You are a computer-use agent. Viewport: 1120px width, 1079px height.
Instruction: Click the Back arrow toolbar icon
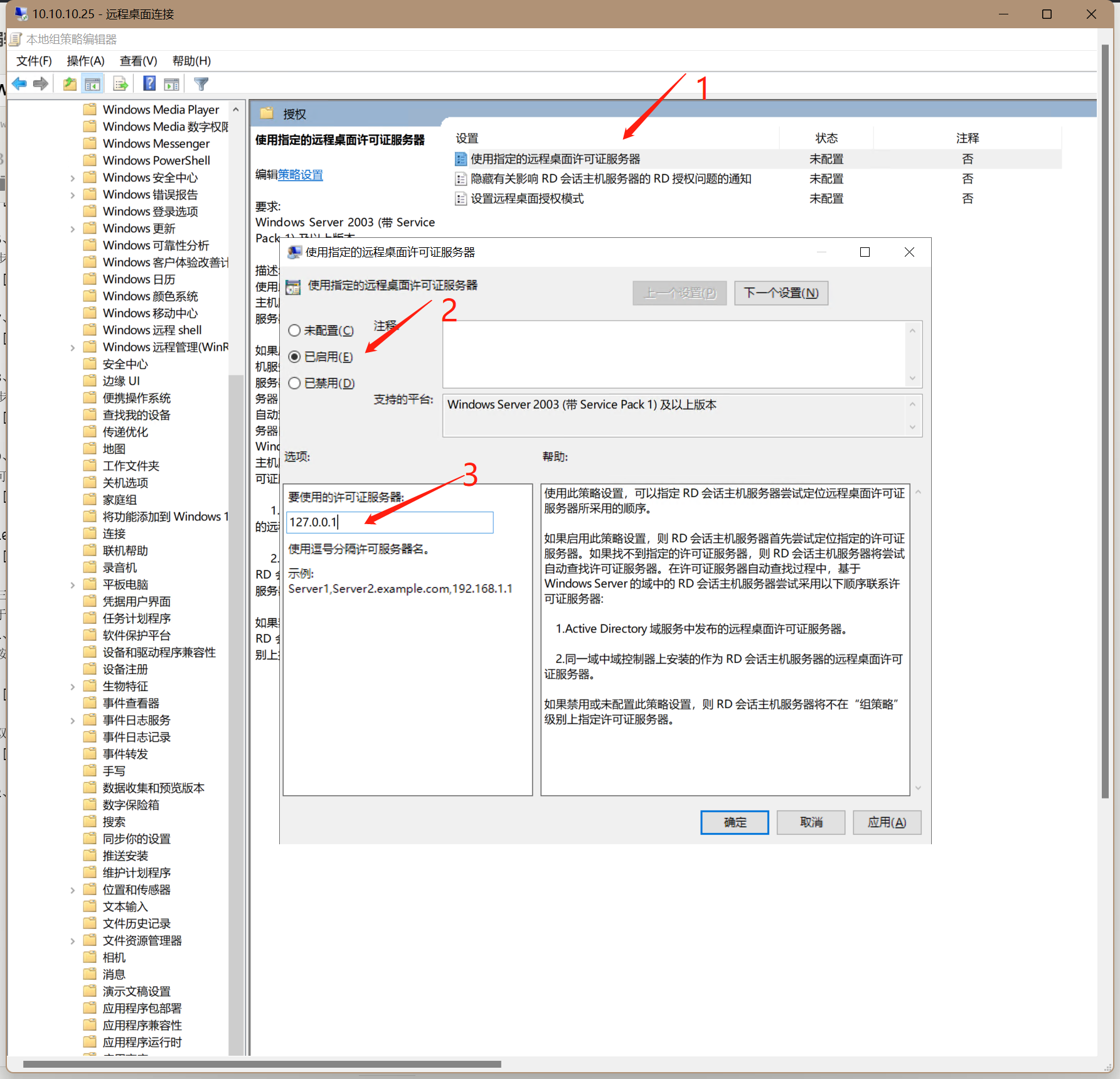pos(19,83)
